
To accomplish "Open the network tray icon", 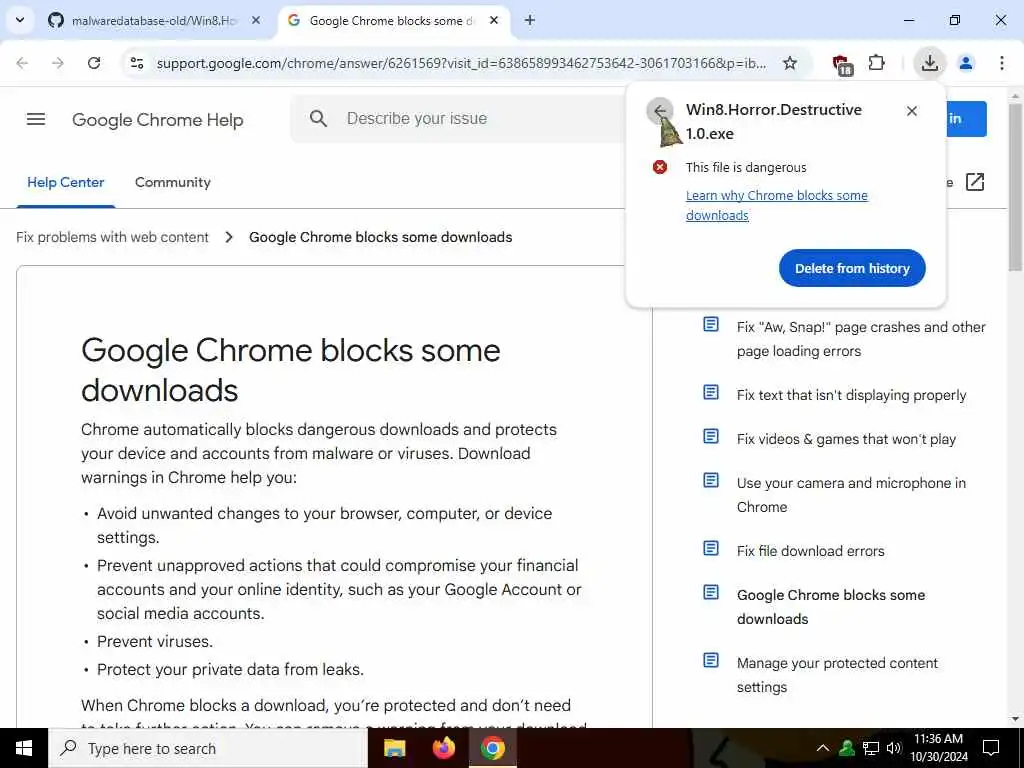I will pos(871,748).
